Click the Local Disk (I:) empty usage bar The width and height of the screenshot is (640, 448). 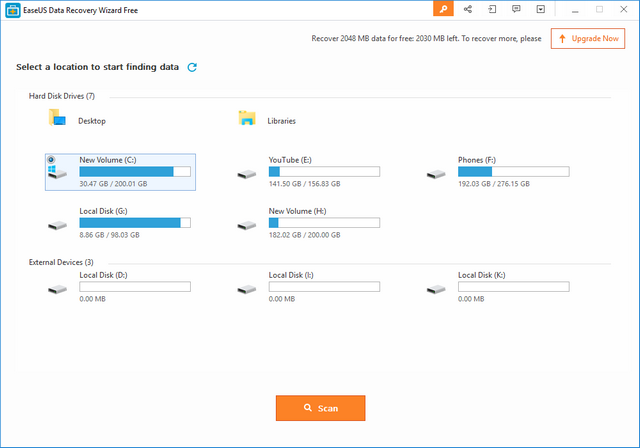point(324,286)
